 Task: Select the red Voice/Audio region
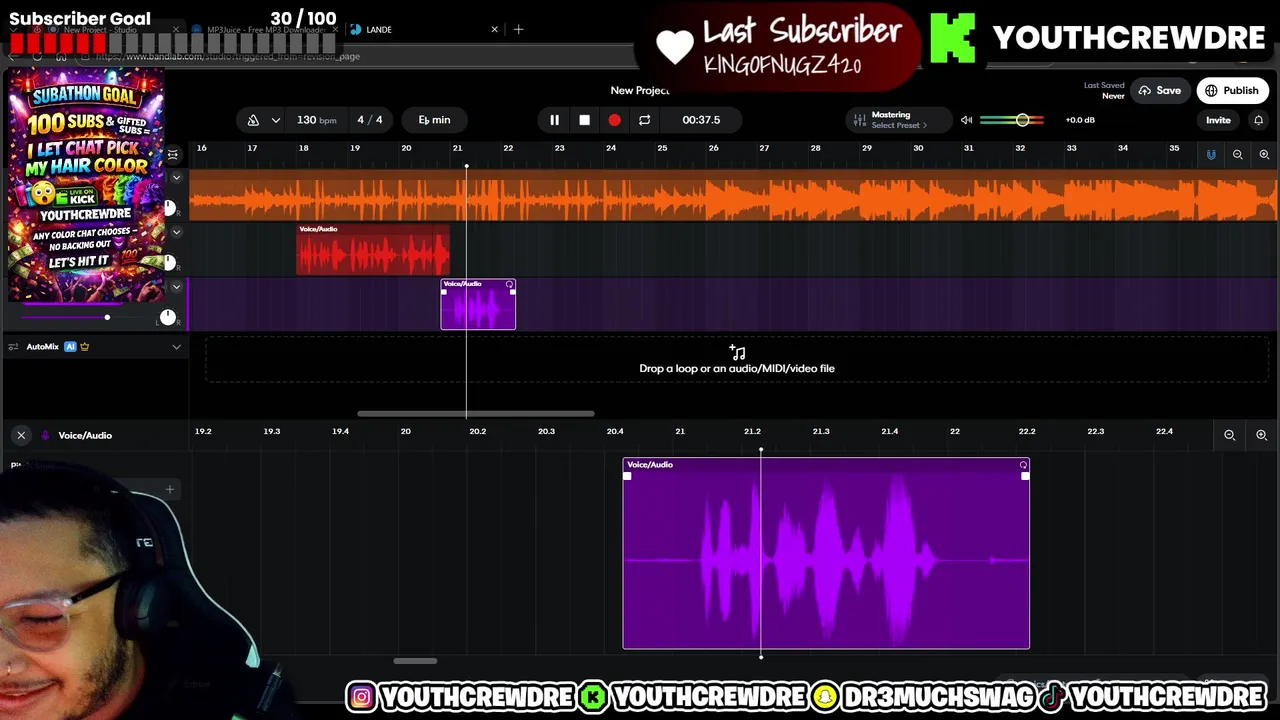373,250
